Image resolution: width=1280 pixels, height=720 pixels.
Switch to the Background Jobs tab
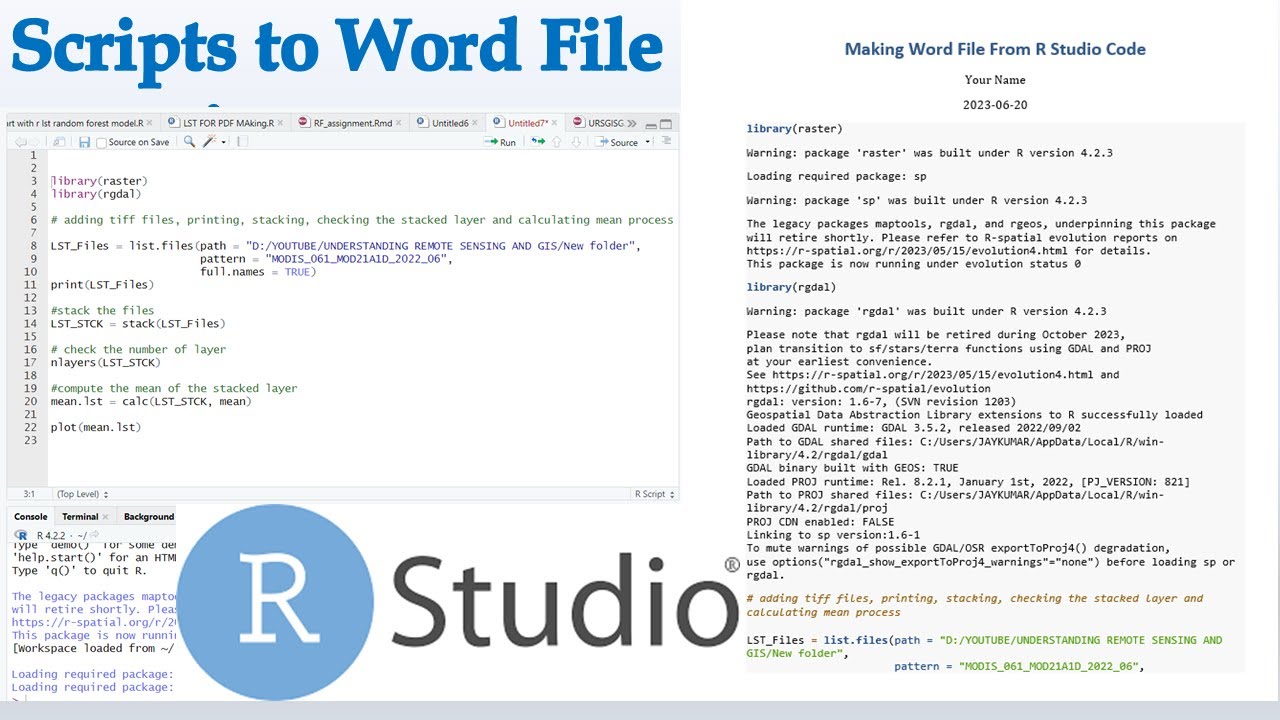click(149, 517)
